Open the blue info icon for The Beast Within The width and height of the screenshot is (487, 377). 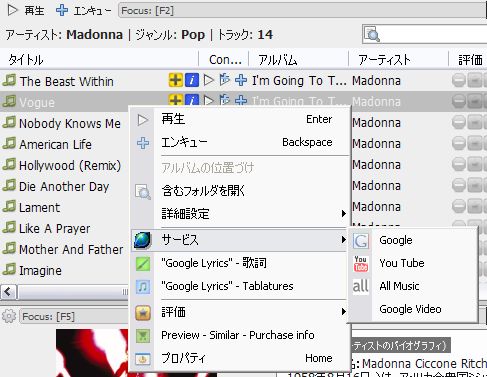[192, 80]
